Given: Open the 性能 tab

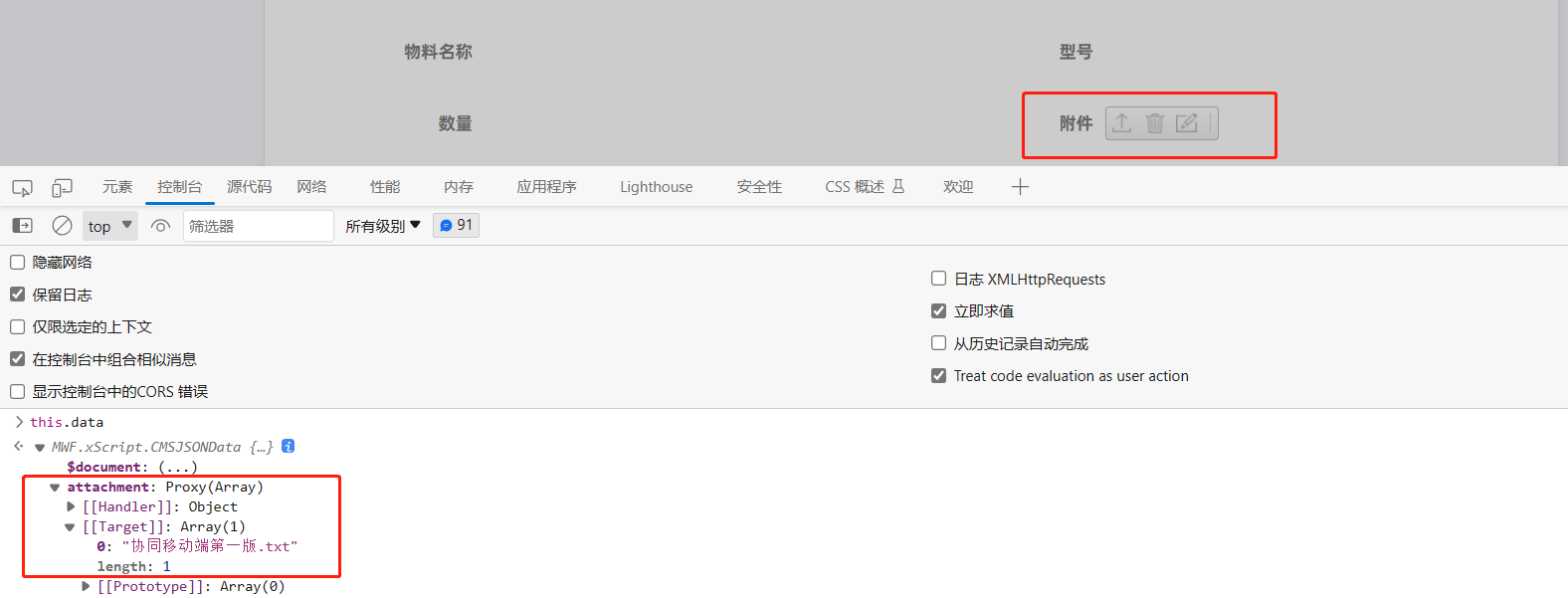Looking at the screenshot, I should [385, 187].
